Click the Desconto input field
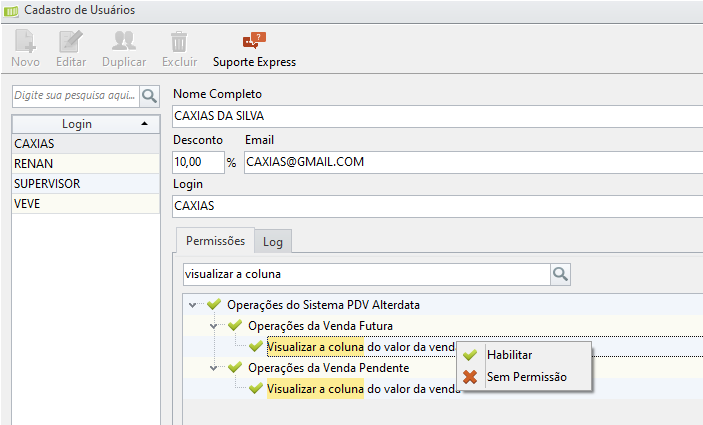Viewport: 703px width, 425px height. coord(197,161)
